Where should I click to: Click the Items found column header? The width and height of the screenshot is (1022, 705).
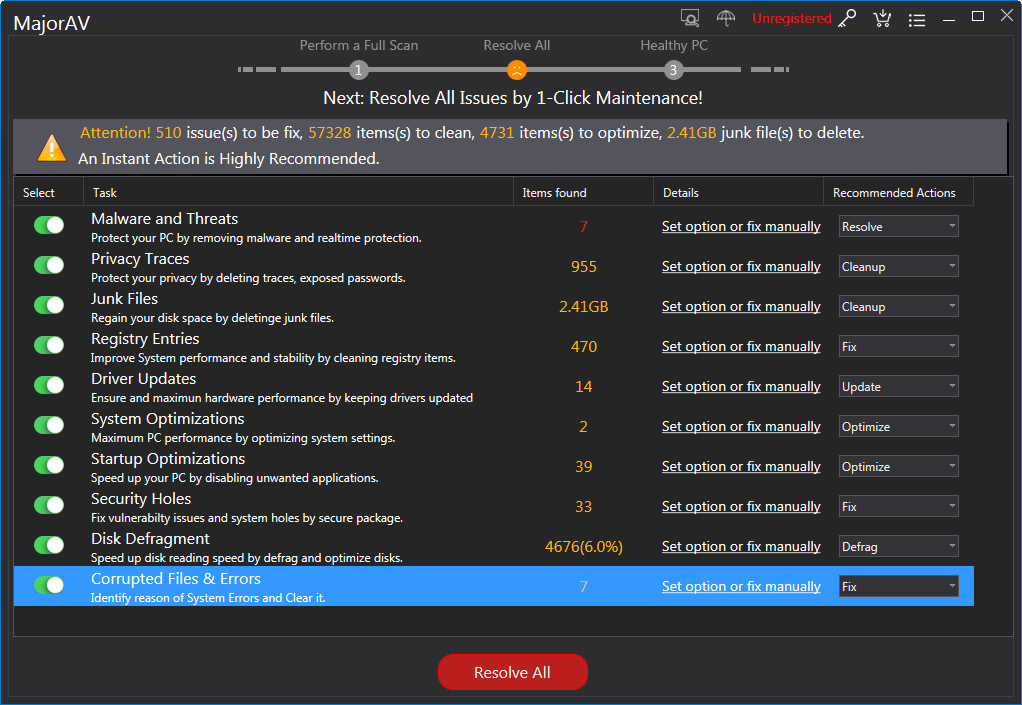point(554,193)
